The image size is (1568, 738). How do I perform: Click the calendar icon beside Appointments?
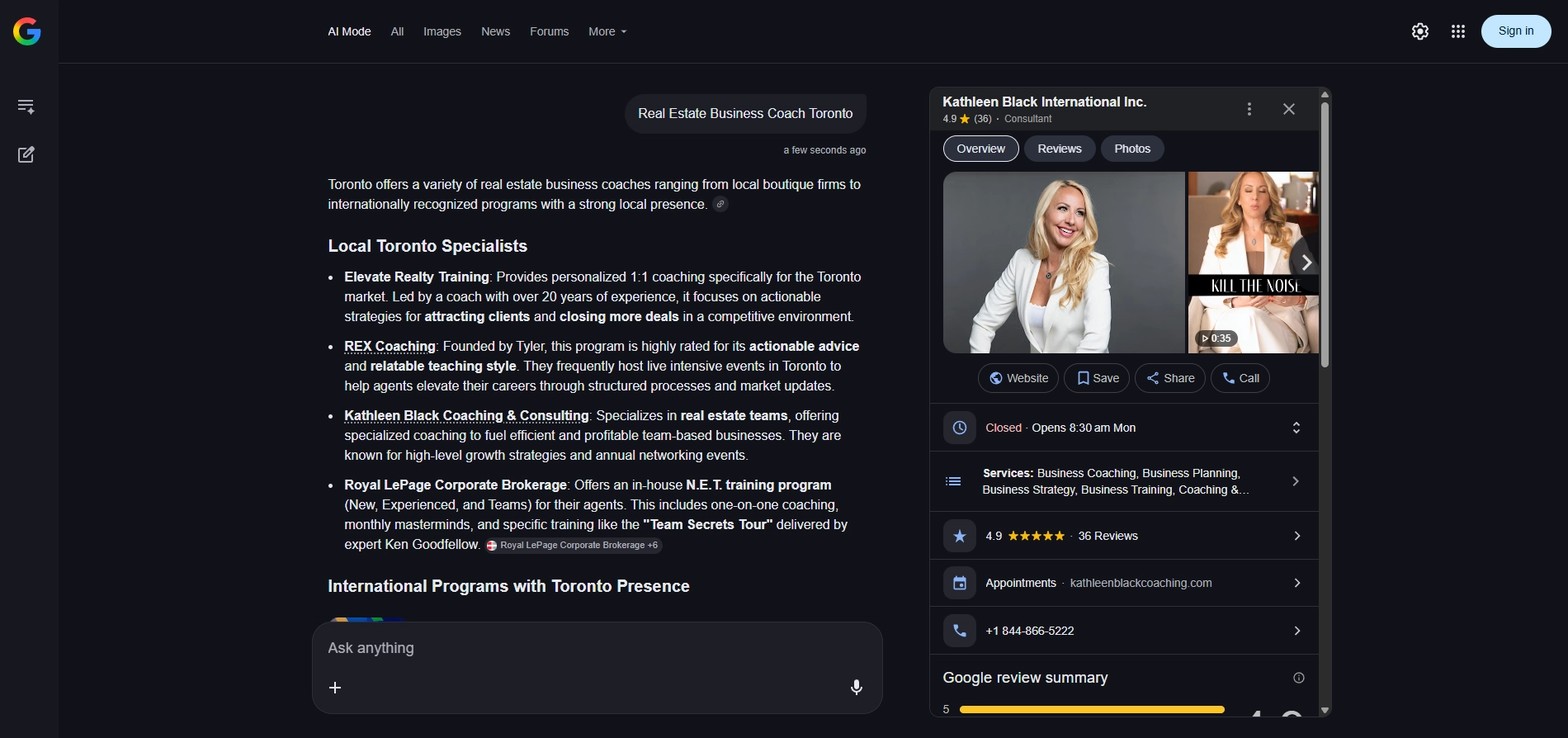(x=960, y=583)
